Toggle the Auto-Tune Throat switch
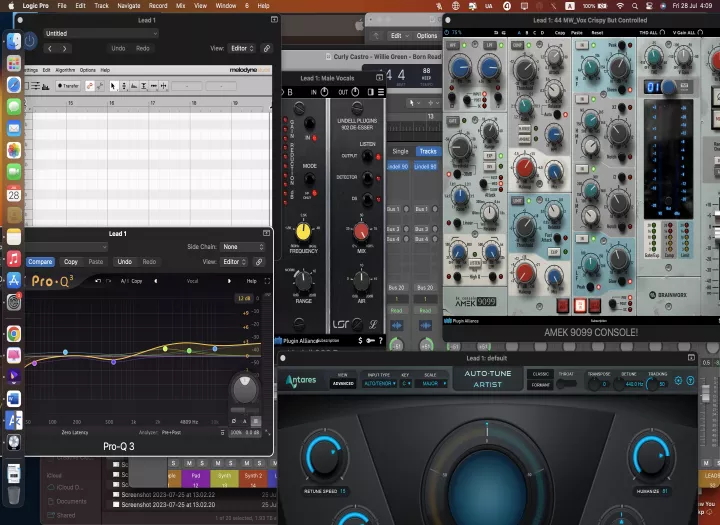The image size is (720, 525). pos(566,384)
